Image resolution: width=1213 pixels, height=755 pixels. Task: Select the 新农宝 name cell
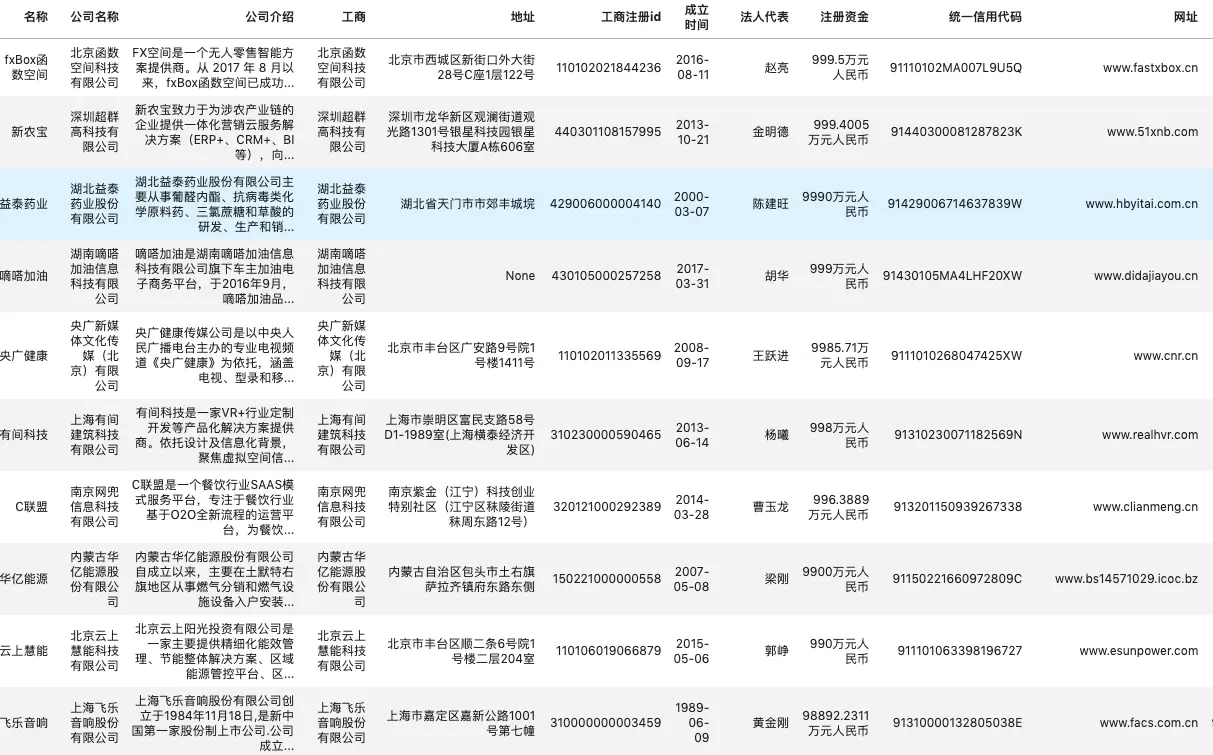coord(29,132)
